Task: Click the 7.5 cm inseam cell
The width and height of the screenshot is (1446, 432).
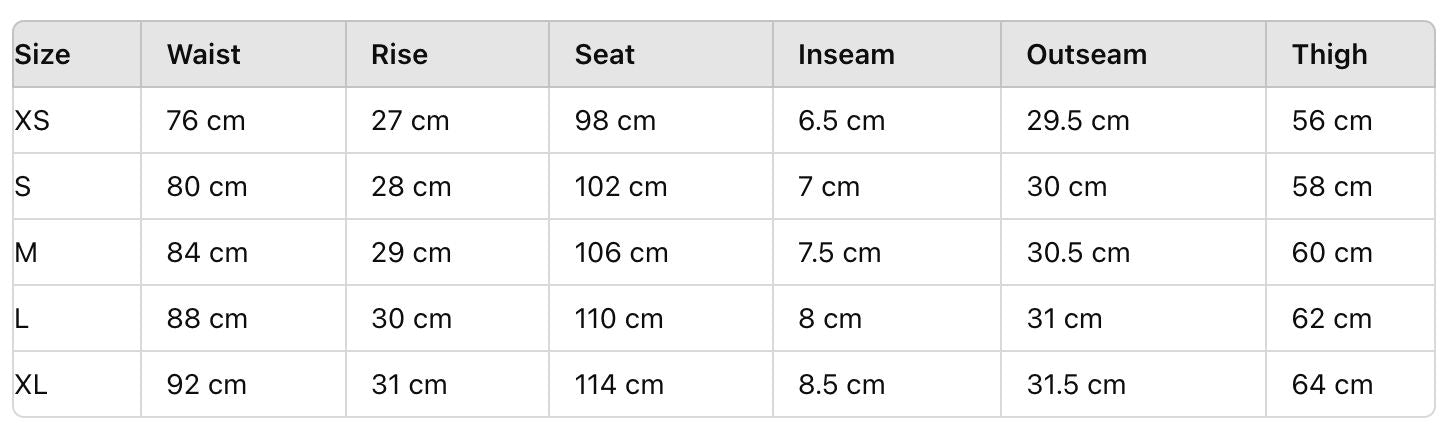Action: pos(839,253)
